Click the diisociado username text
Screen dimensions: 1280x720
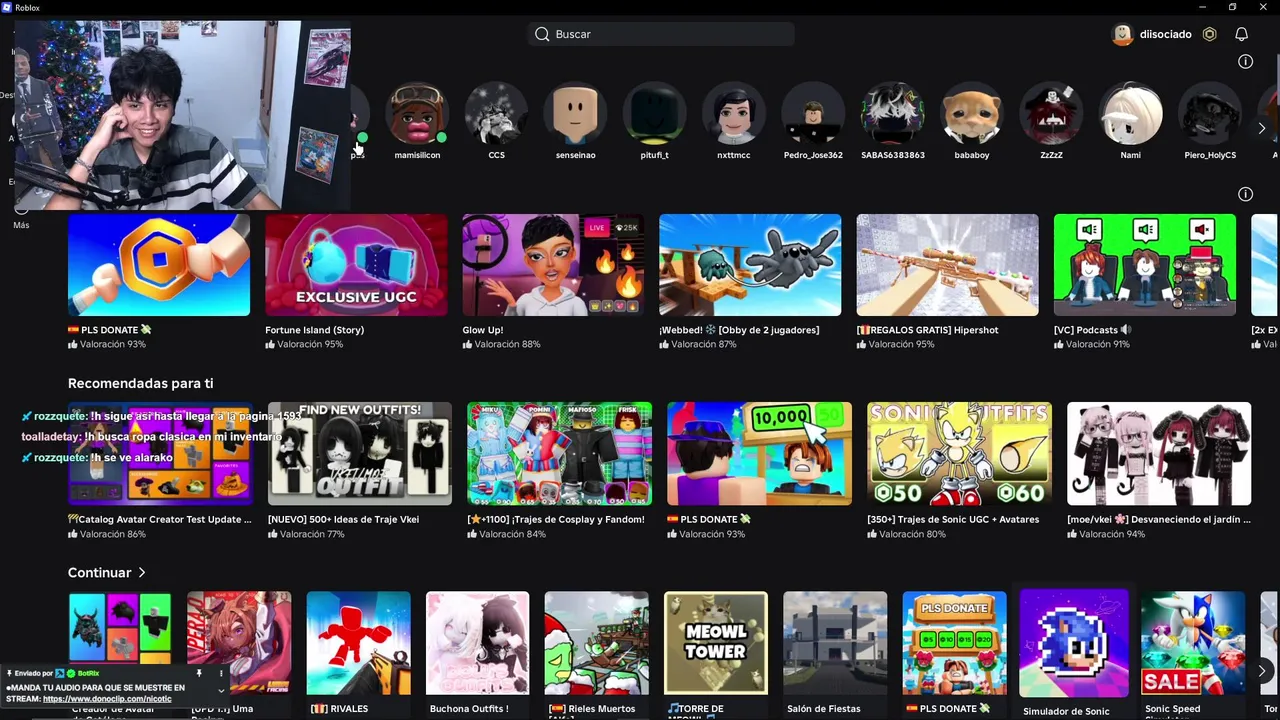(1165, 34)
